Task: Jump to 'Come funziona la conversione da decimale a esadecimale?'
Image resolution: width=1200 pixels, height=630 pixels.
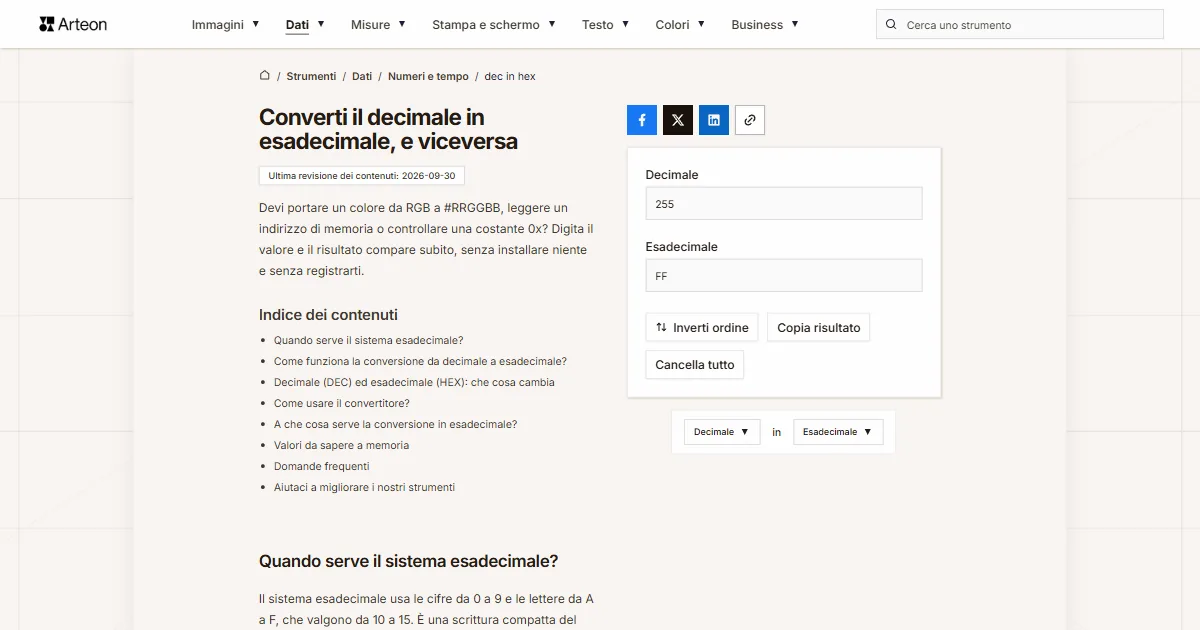Action: pos(421,361)
